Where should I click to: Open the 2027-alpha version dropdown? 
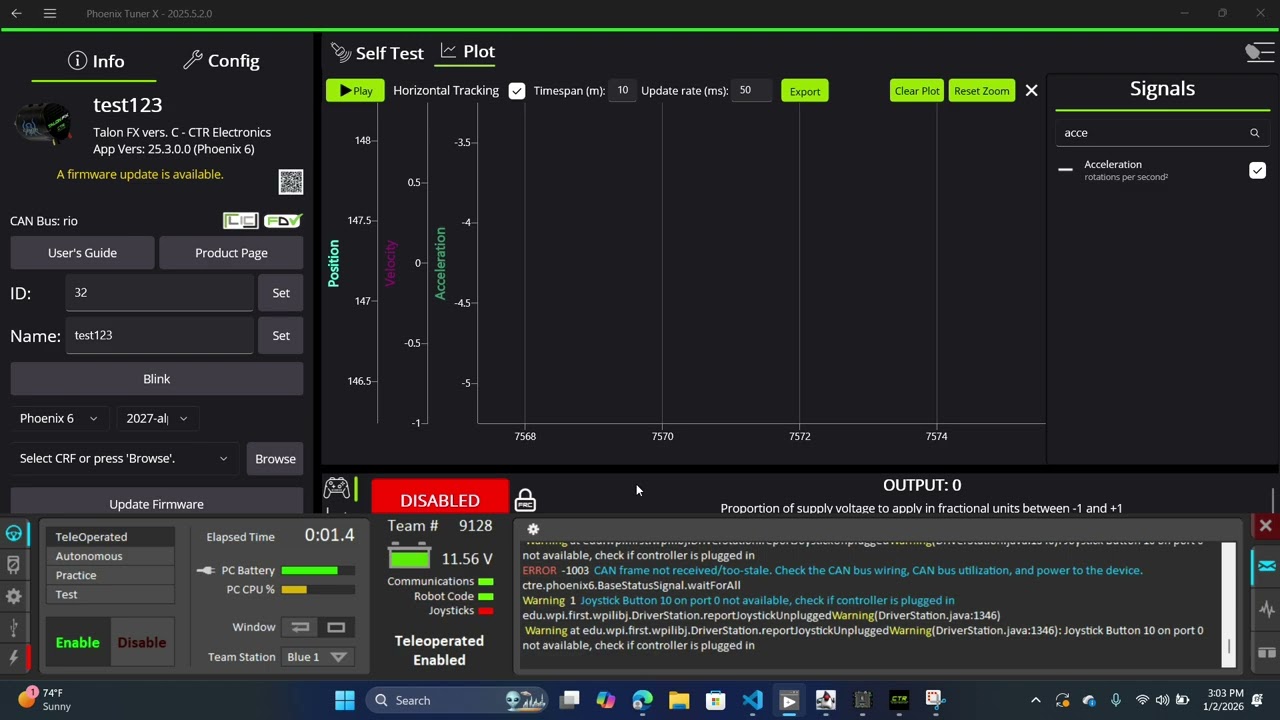click(156, 418)
